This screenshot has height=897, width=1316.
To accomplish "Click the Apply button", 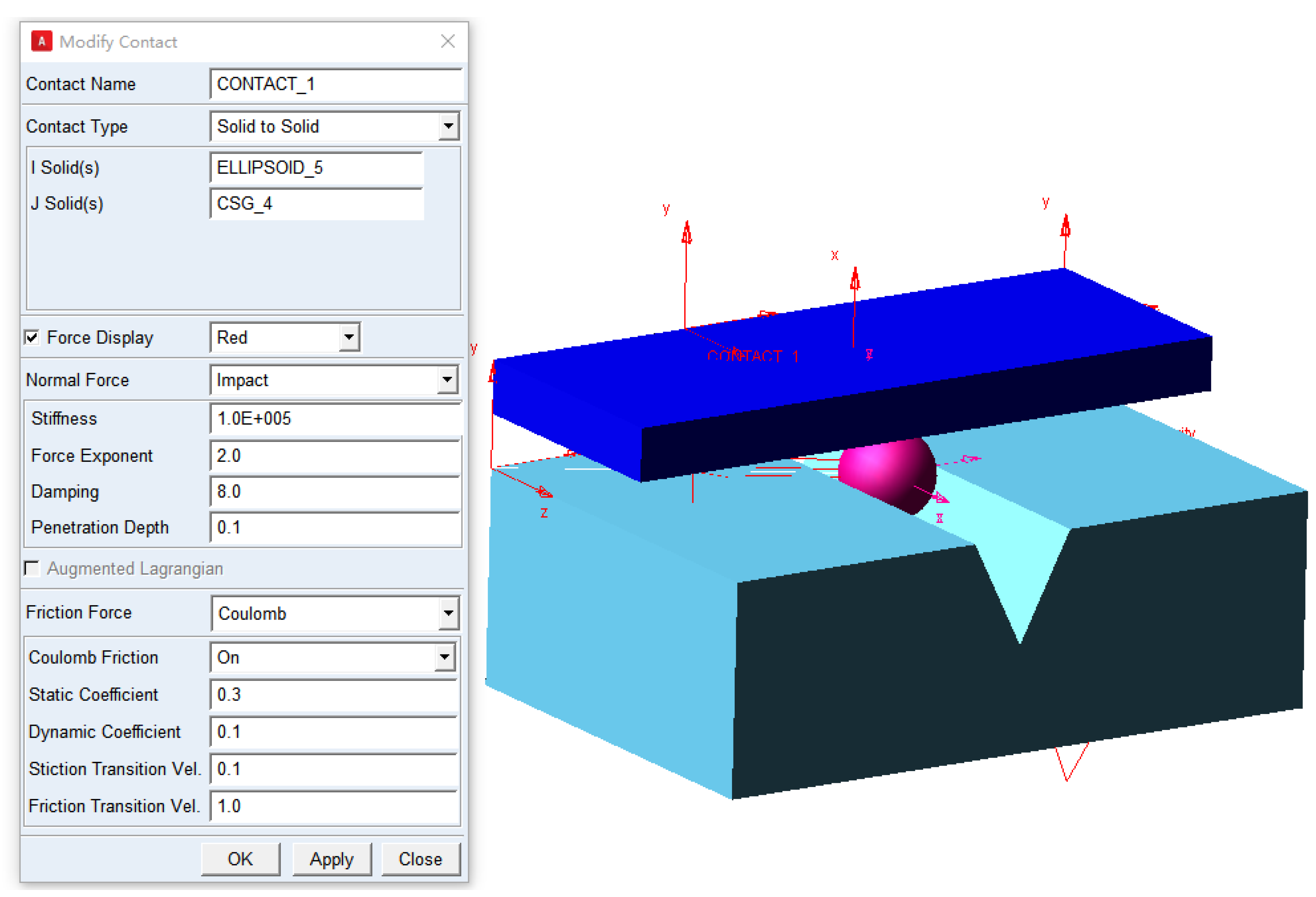I will coord(331,859).
